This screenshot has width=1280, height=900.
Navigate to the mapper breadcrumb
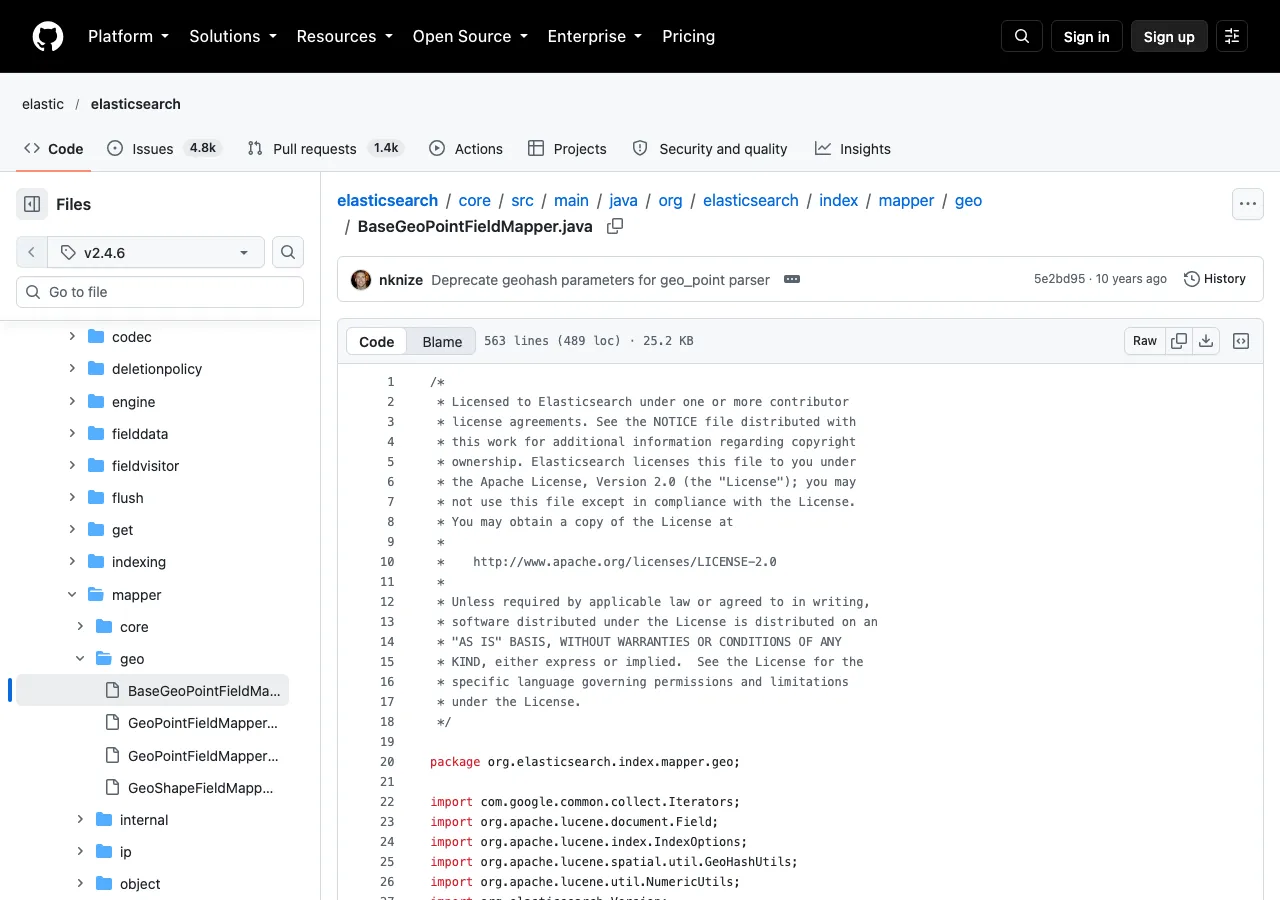[x=907, y=200]
